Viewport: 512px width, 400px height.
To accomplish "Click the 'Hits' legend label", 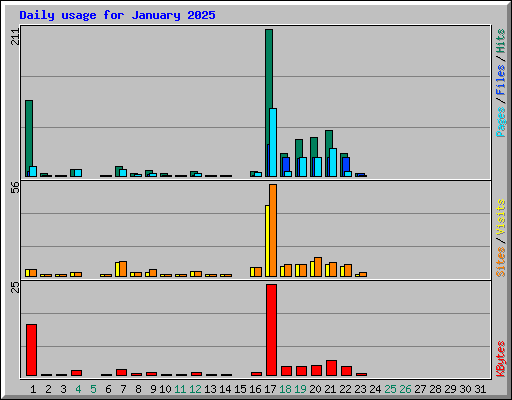I will [501, 41].
